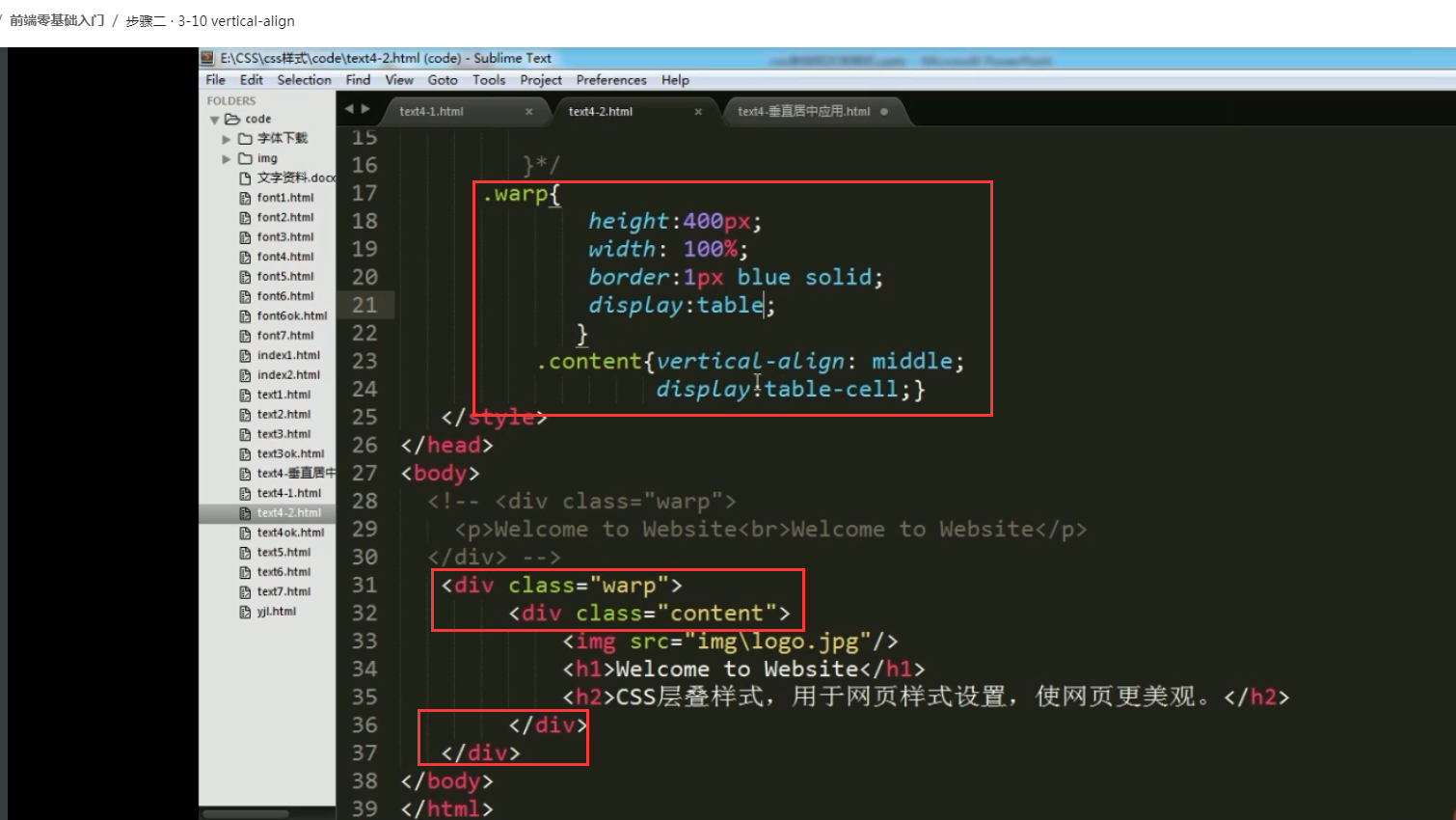
Task: Click the index1.html file icon
Action: pos(245,356)
